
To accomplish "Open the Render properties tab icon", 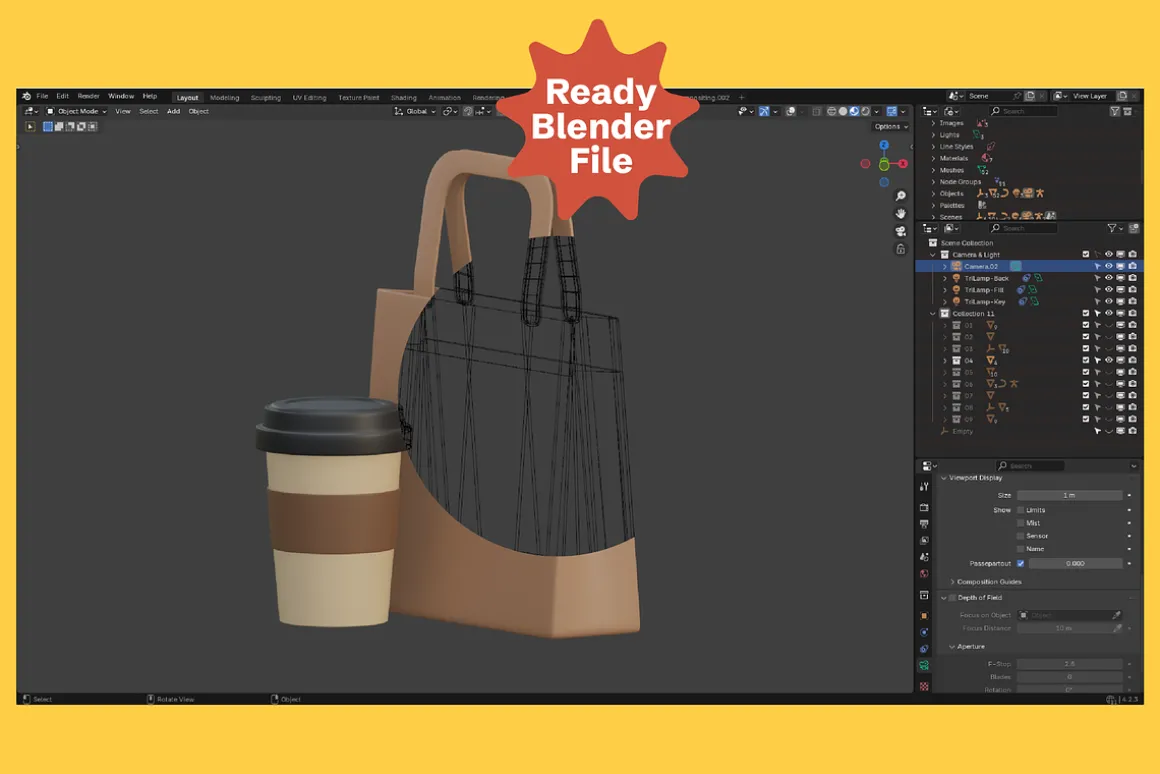I will click(924, 508).
